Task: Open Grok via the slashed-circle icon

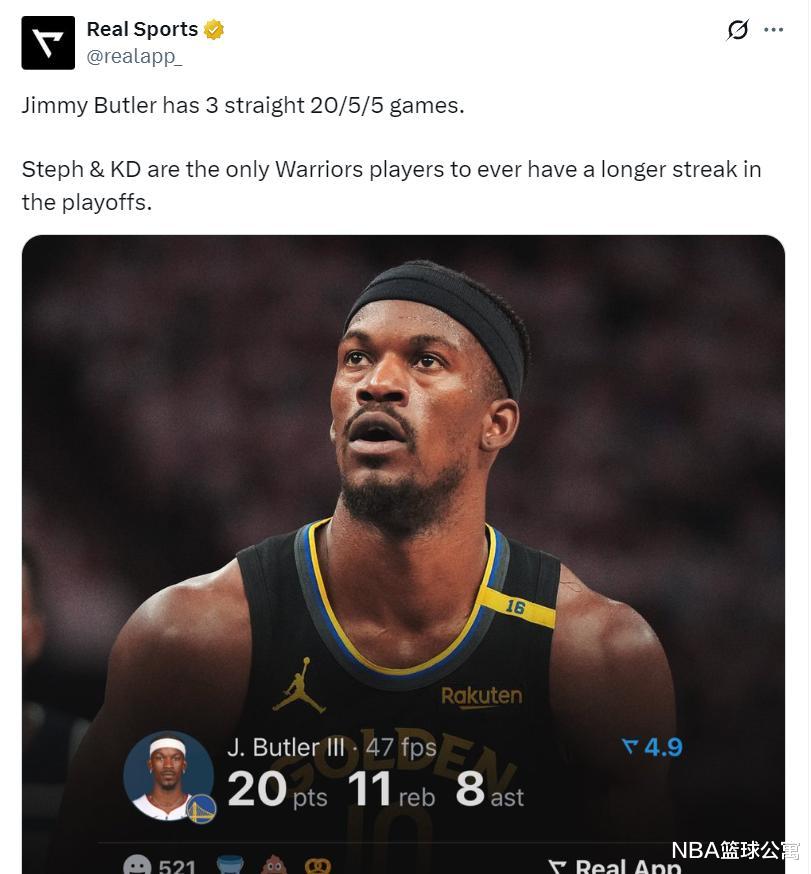Action: click(x=737, y=30)
